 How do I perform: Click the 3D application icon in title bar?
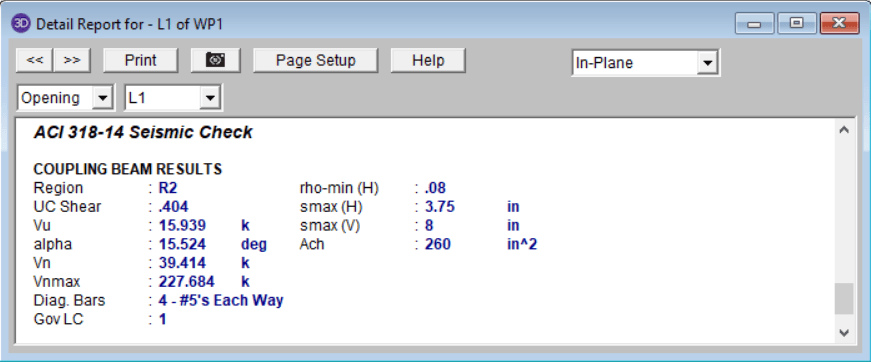coord(21,23)
